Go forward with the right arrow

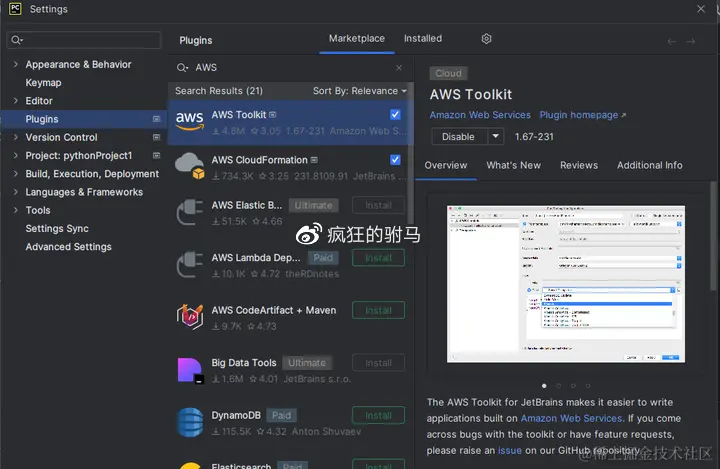click(x=690, y=42)
